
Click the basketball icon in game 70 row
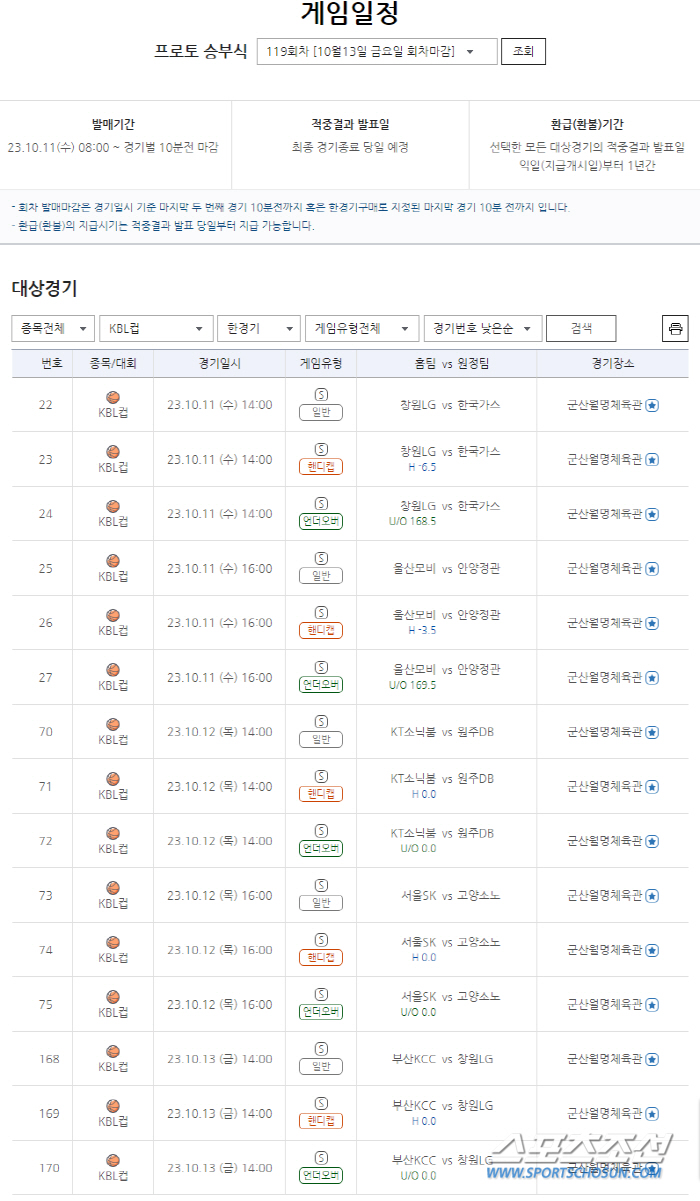[113, 724]
